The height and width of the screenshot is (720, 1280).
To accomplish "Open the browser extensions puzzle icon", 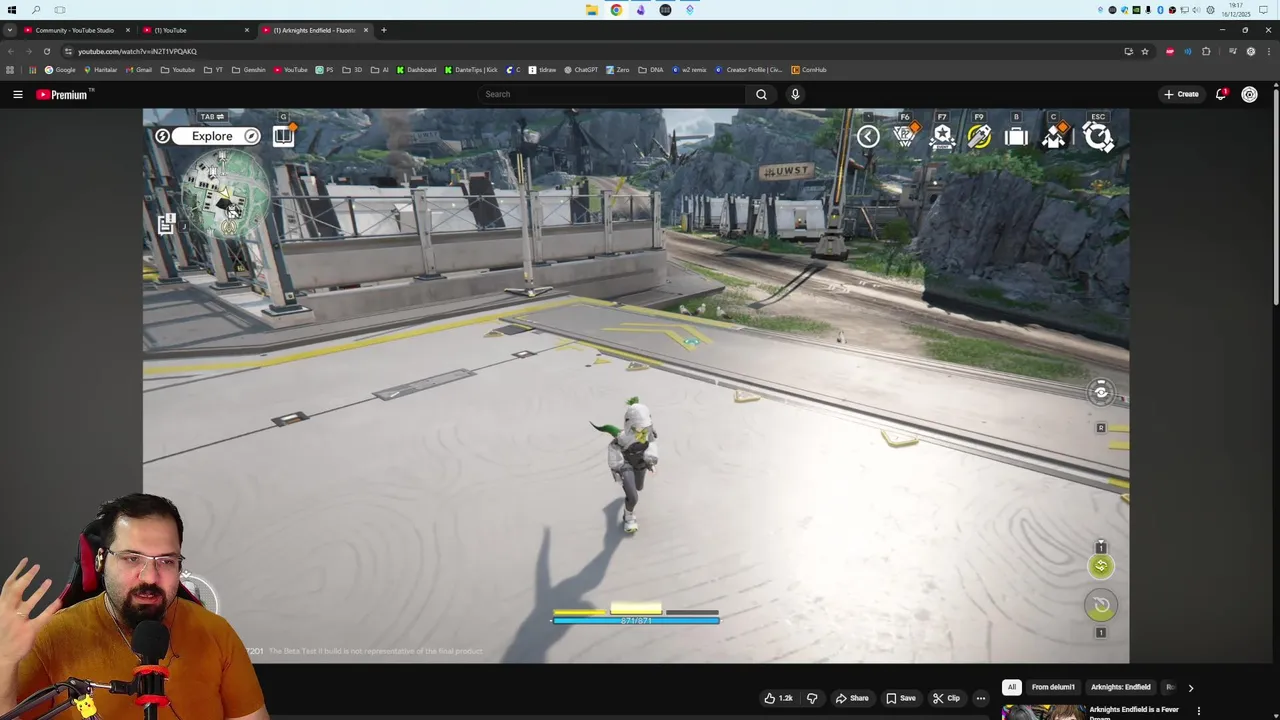I will tap(1206, 51).
